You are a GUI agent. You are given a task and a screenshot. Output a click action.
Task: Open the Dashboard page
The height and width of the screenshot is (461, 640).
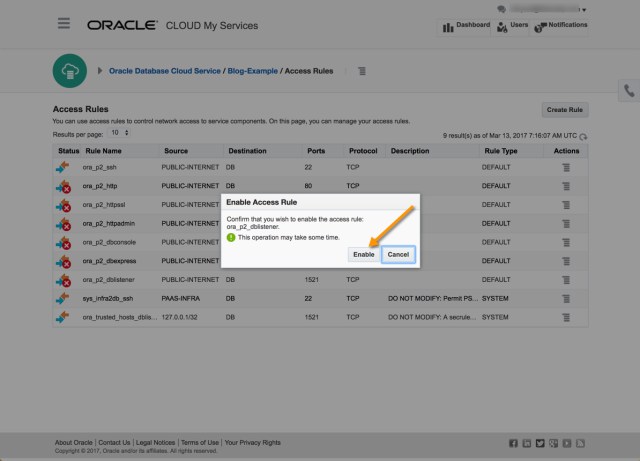[466, 27]
